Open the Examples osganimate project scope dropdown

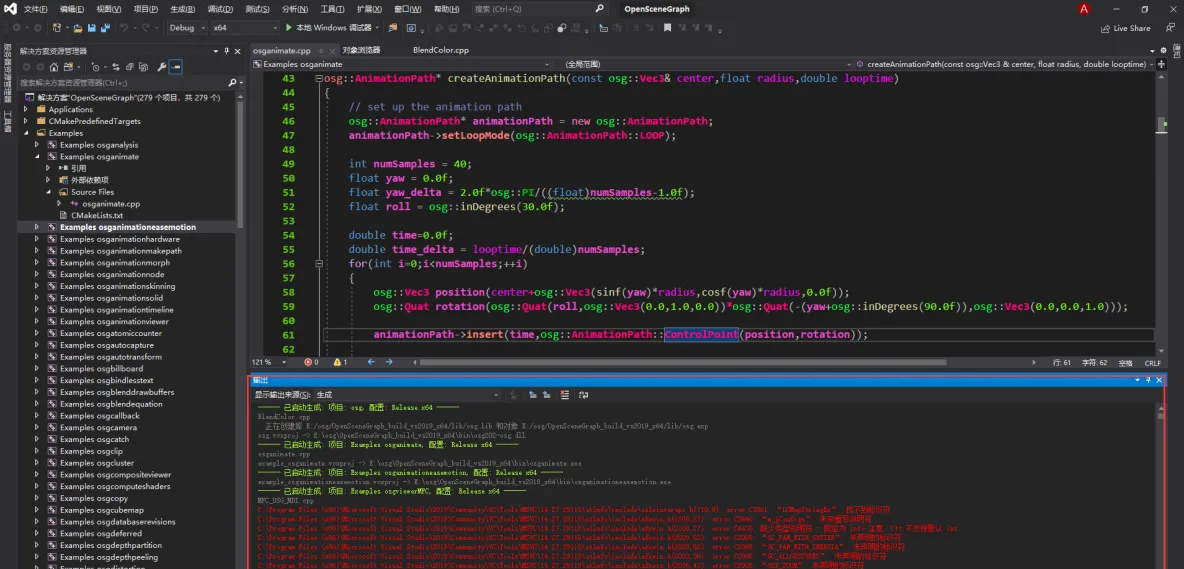[404, 65]
